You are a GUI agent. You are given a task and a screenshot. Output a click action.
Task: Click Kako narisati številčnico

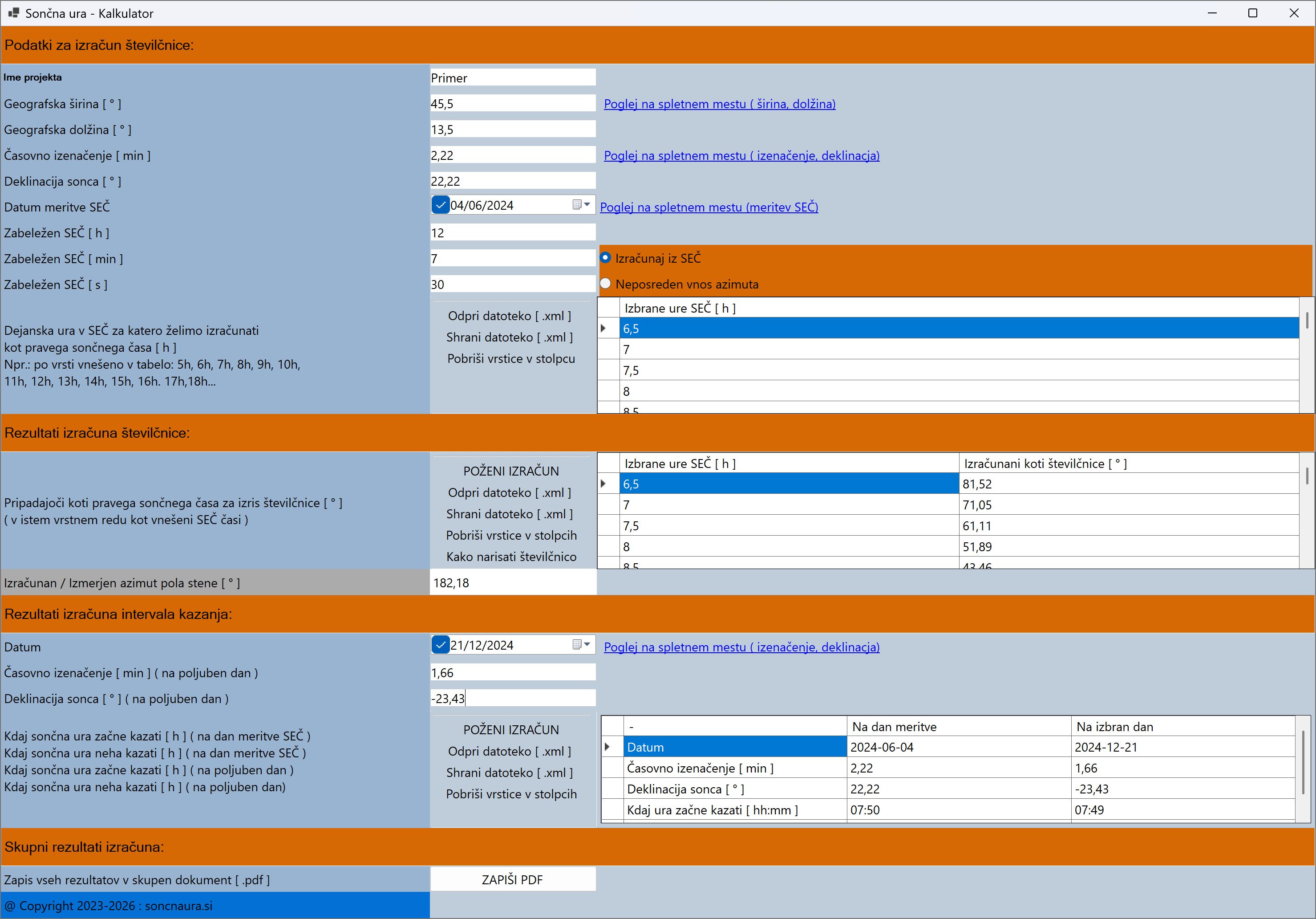(x=511, y=557)
